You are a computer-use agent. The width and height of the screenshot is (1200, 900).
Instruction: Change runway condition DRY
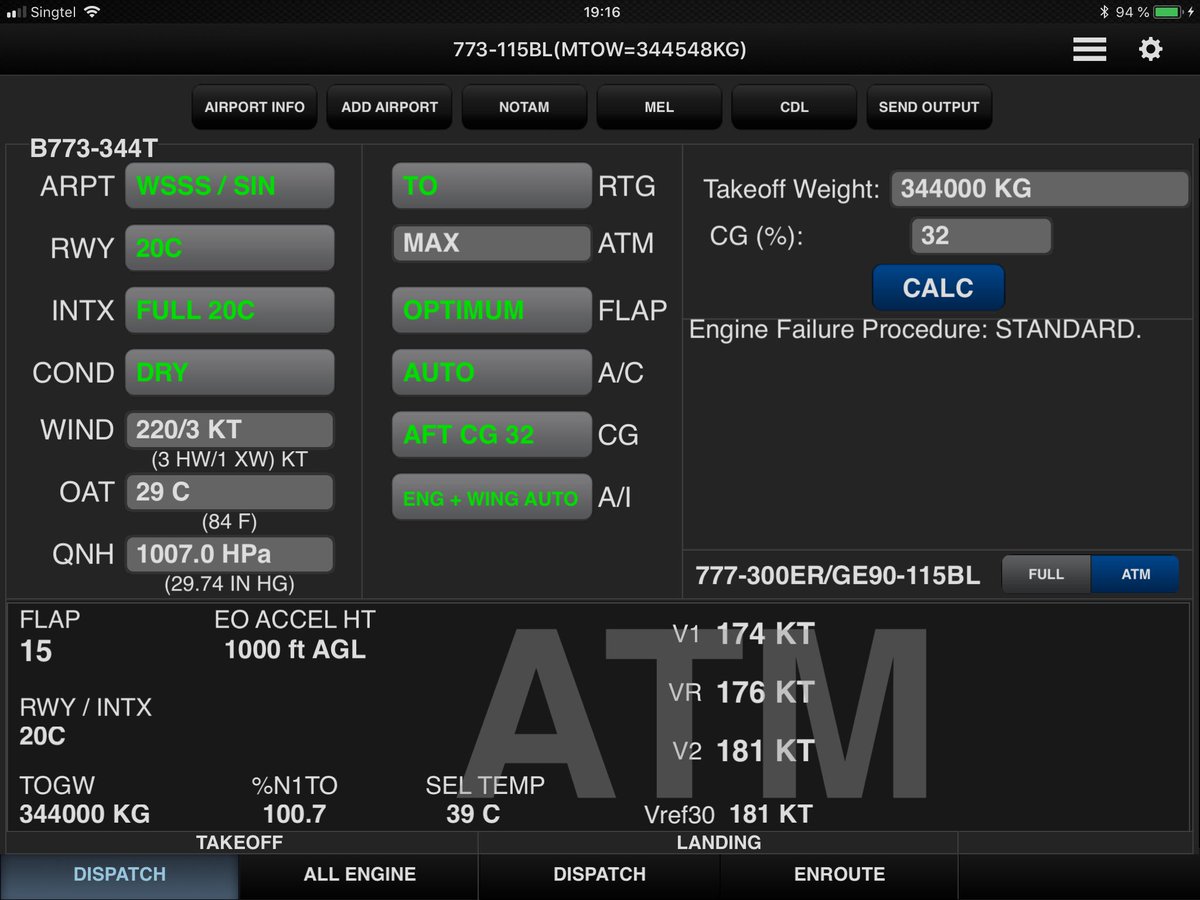[x=229, y=372]
